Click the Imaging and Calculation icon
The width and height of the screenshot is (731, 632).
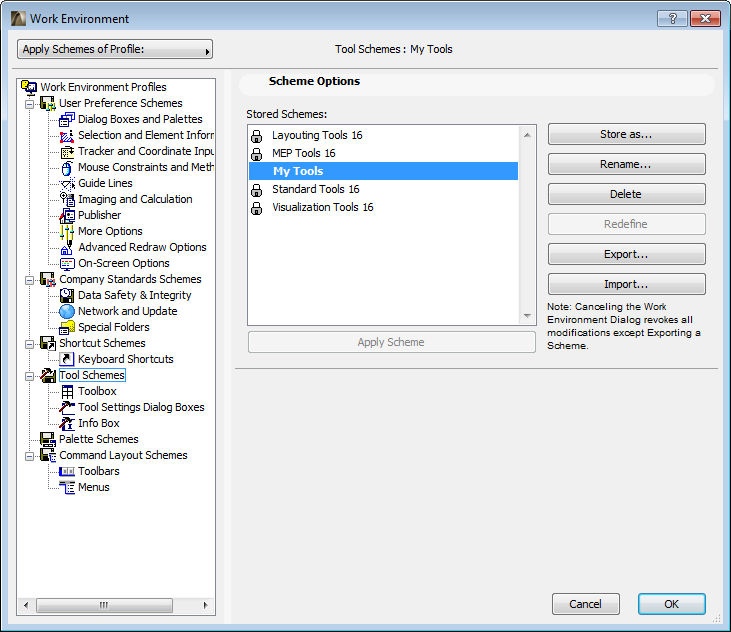(x=67, y=199)
